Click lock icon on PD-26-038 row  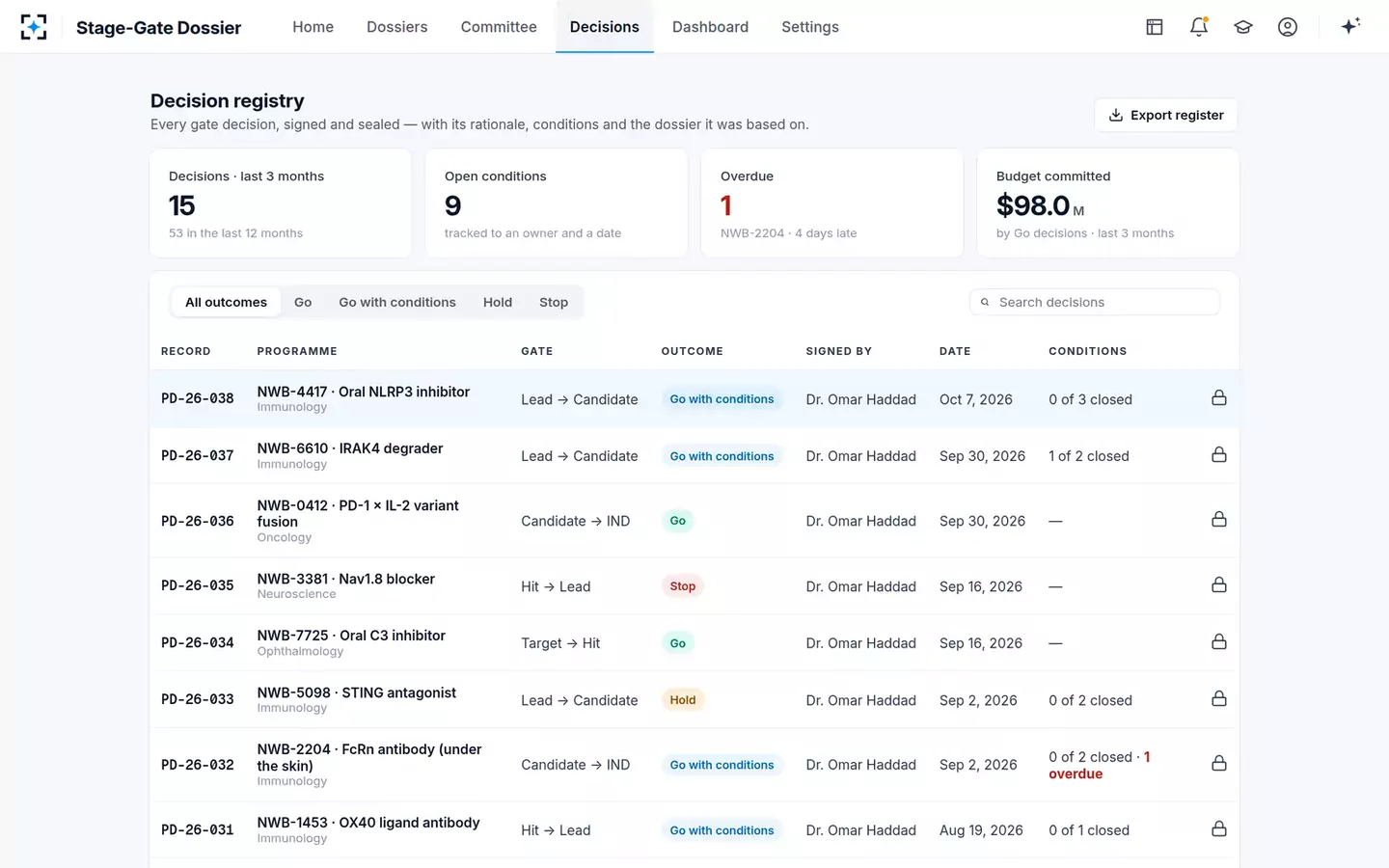point(1219,398)
